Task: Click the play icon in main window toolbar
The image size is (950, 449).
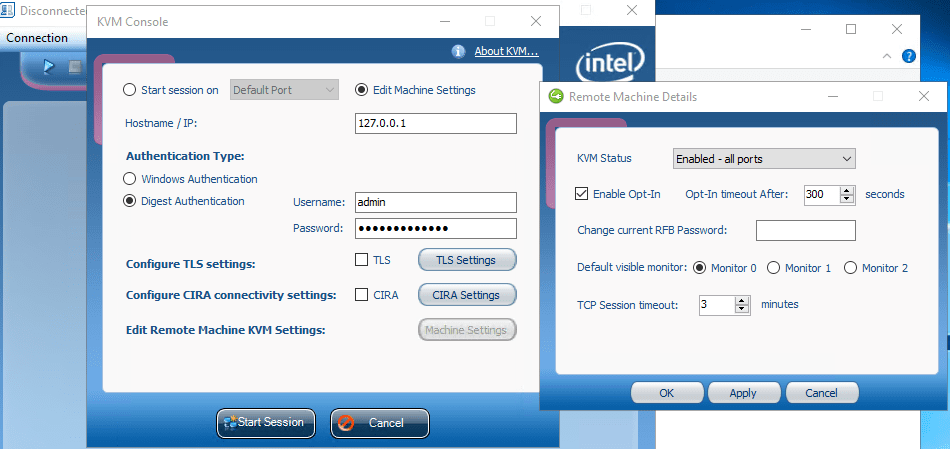Action: [x=50, y=67]
